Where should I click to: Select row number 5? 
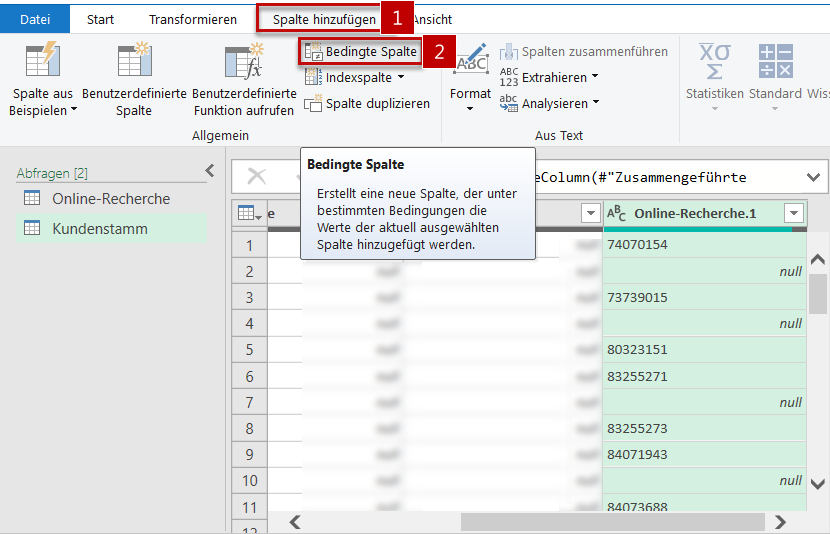(249, 350)
